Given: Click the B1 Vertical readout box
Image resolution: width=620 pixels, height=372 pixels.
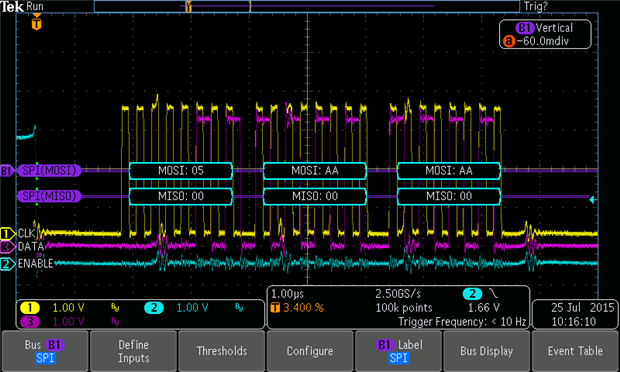Looking at the screenshot, I should pos(545,34).
